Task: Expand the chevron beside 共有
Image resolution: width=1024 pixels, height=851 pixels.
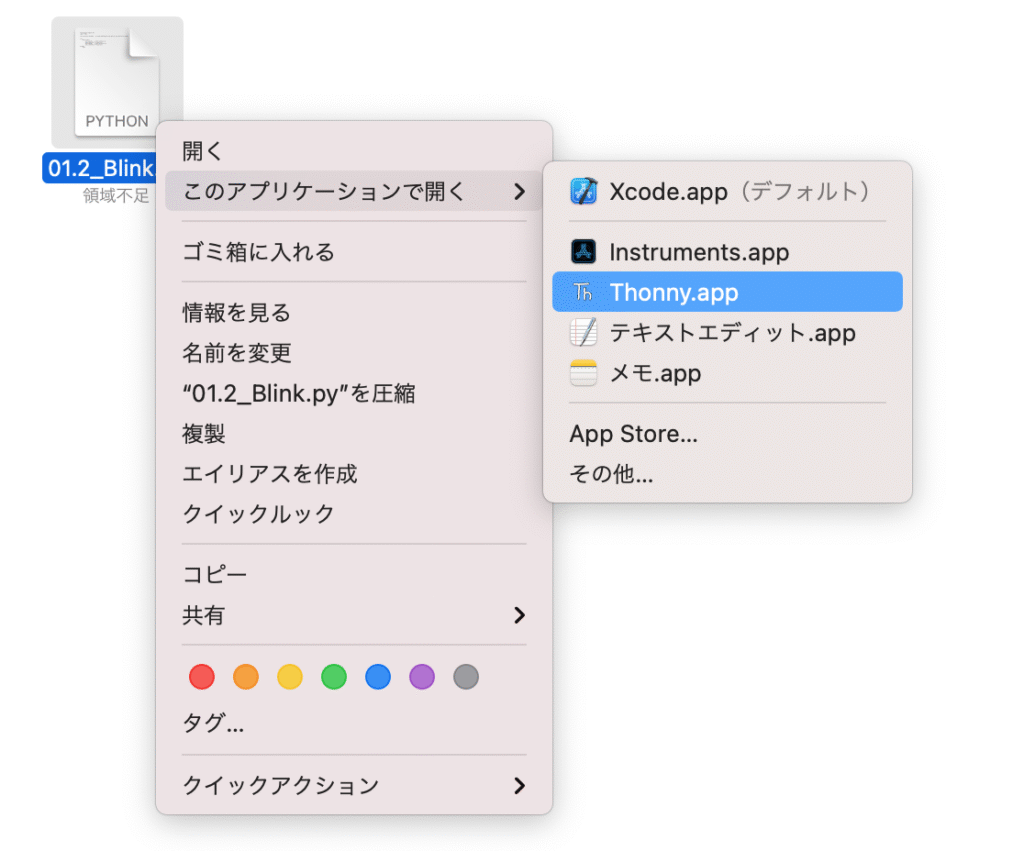Action: [x=519, y=615]
